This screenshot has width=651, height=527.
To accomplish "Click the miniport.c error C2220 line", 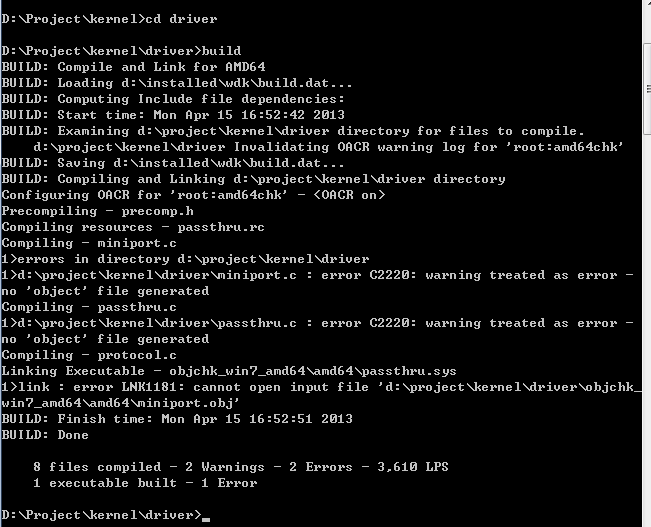I will click(318, 283).
